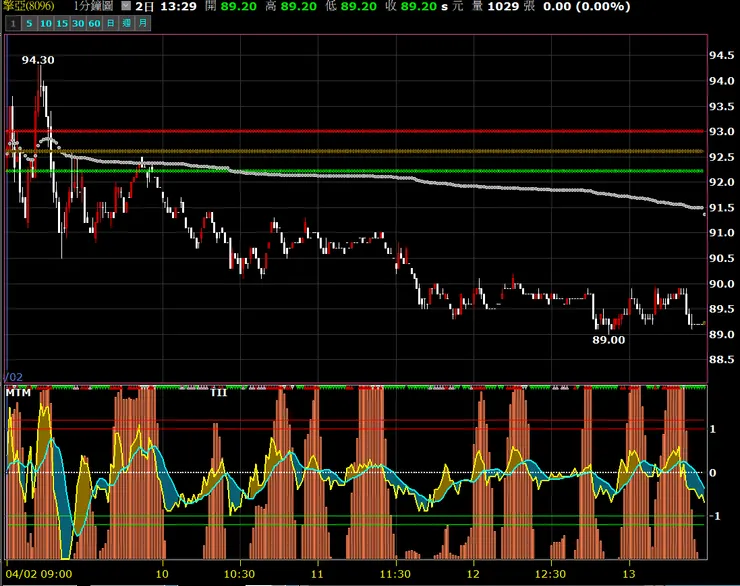Select the 1-minute timeframe button
This screenshot has height=586, width=740.
[x=13, y=23]
